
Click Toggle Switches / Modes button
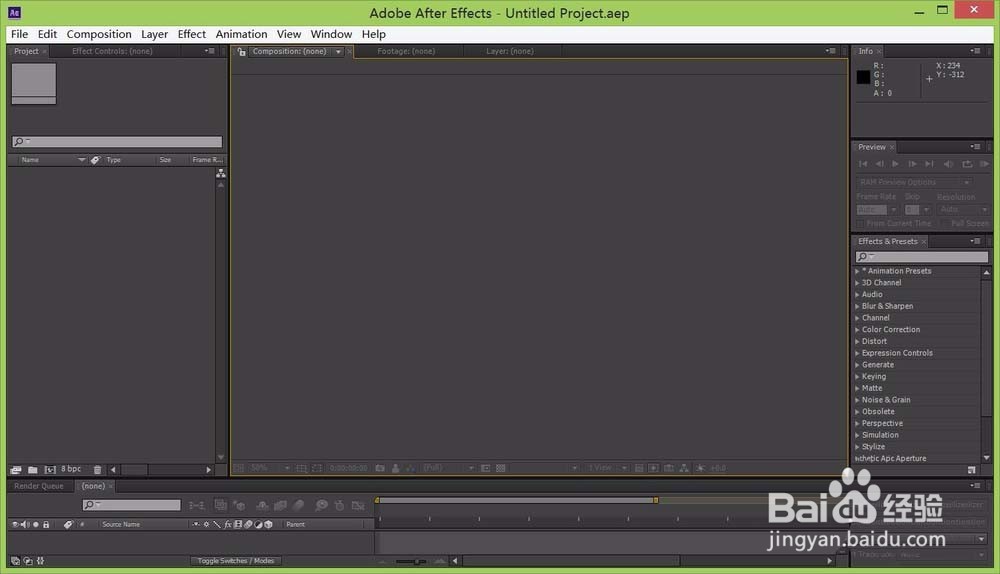[x=235, y=561]
